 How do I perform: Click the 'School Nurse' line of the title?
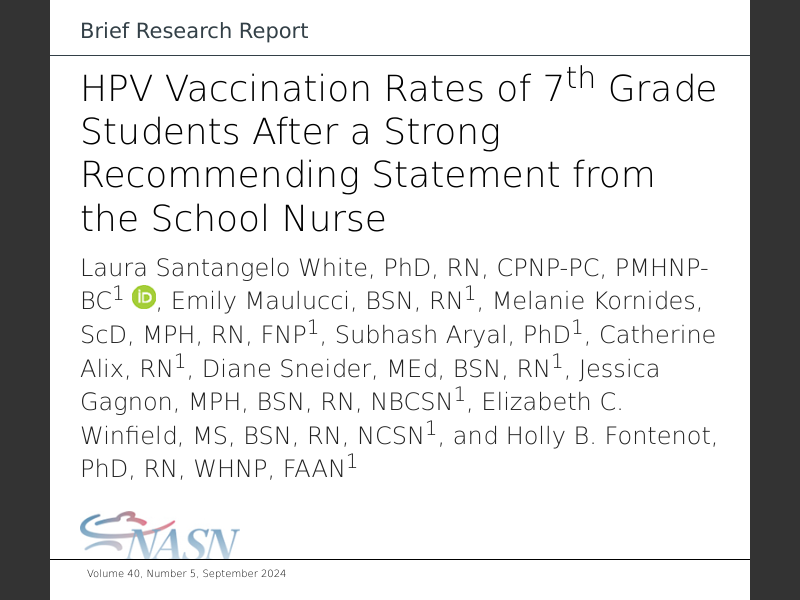pos(232,218)
